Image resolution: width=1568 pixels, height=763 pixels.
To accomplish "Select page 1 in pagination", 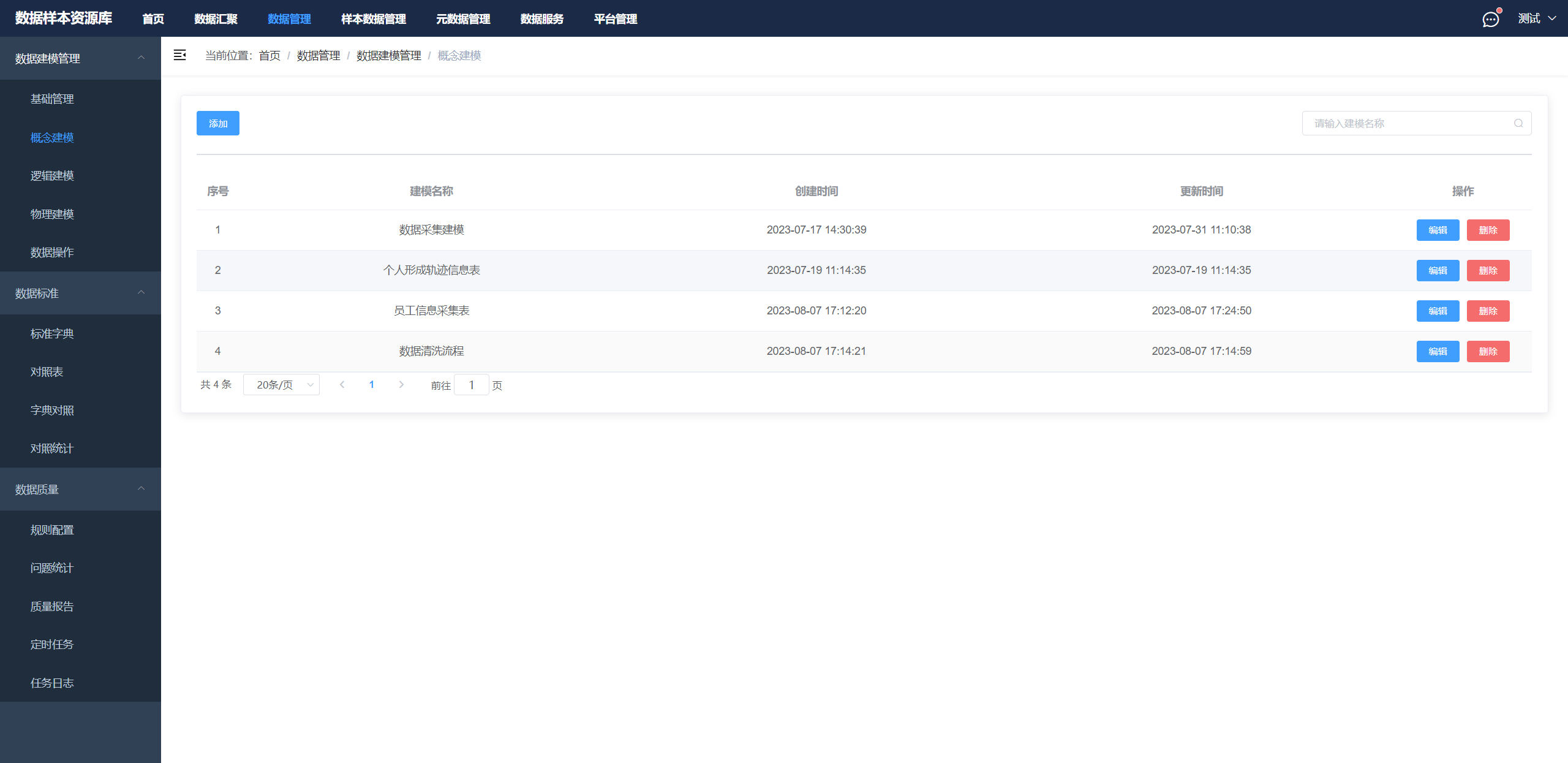I will tap(372, 385).
